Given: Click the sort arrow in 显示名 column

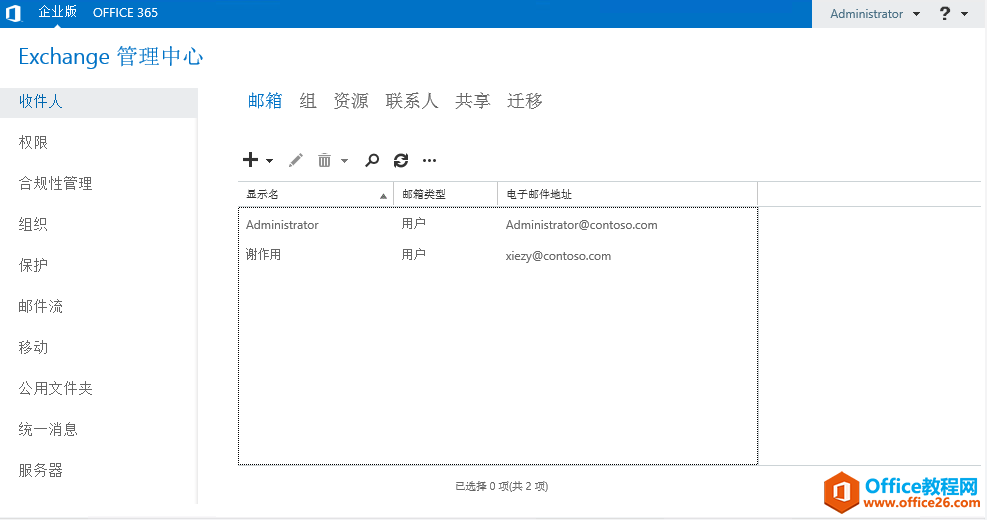Looking at the screenshot, I should [383, 196].
